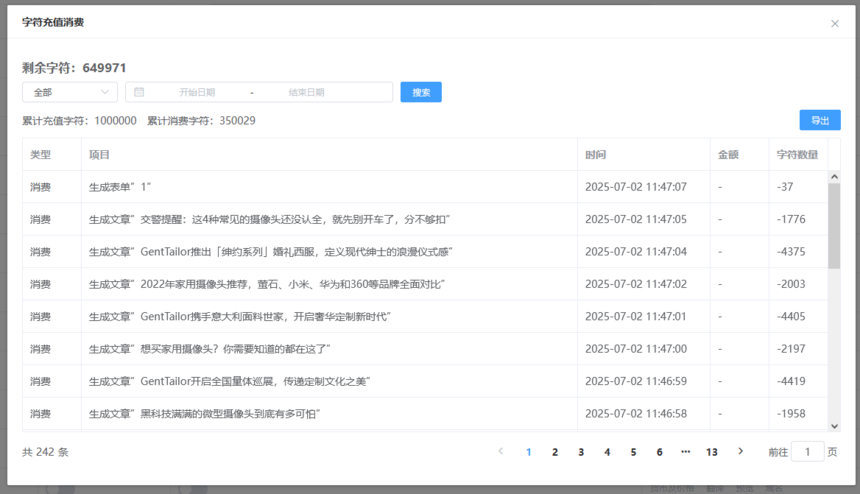This screenshot has width=860, height=494.
Task: Close the 字符充值消费 dialog
Action: (x=835, y=23)
